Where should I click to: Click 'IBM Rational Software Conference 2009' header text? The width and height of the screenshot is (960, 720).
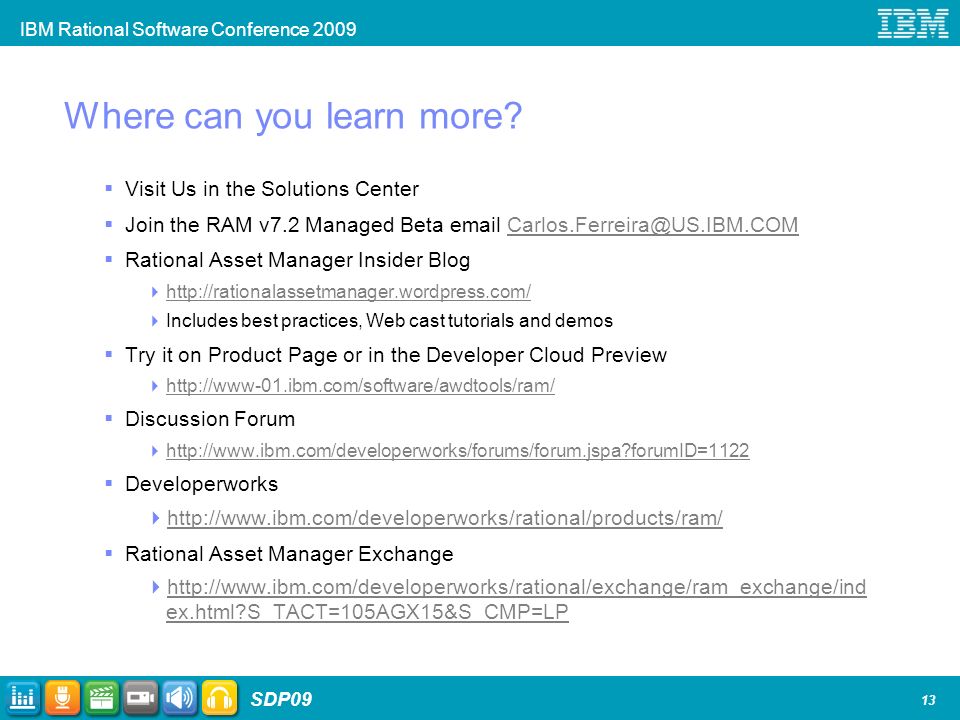pos(188,29)
